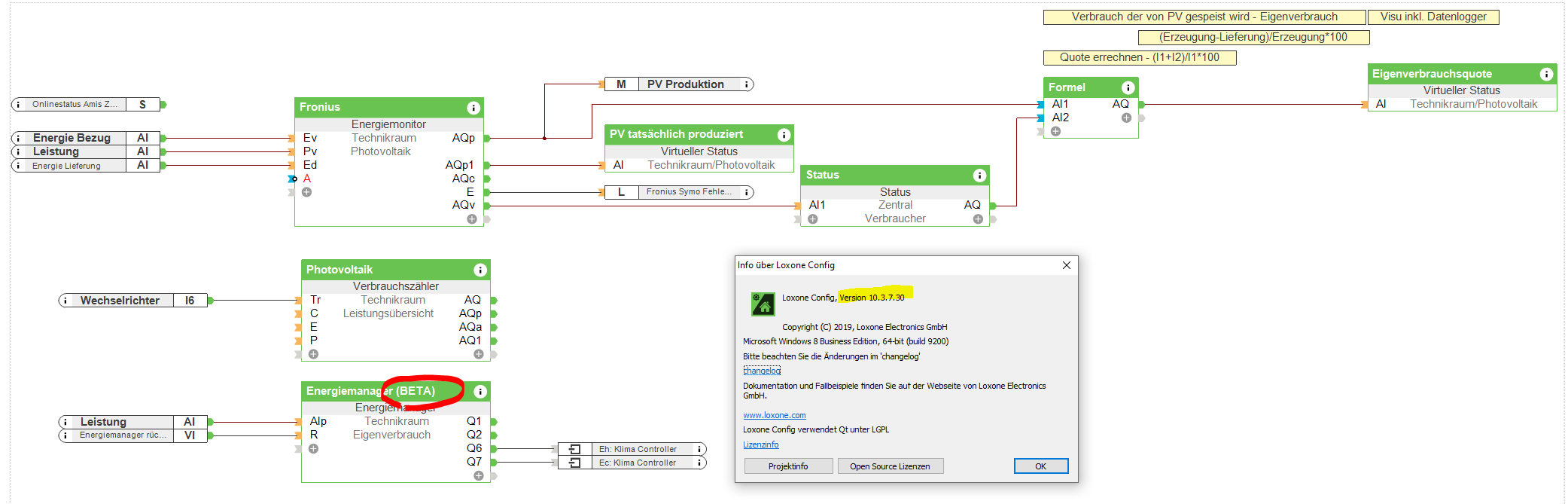This screenshot has height=504, width=1568.
Task: Click plus input icon on Status block
Action: (x=813, y=219)
